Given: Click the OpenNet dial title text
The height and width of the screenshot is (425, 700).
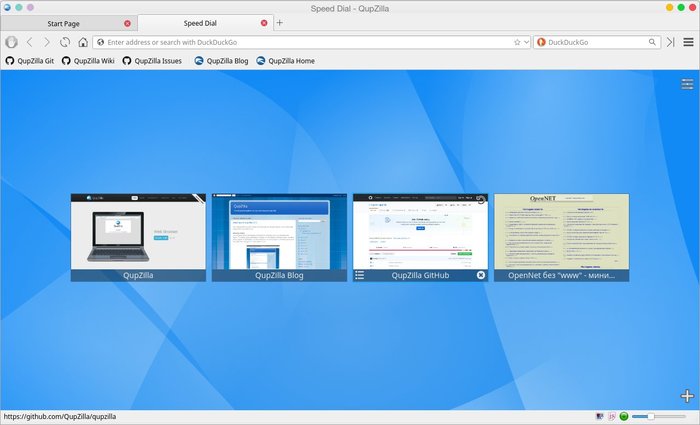Looking at the screenshot, I should [562, 275].
